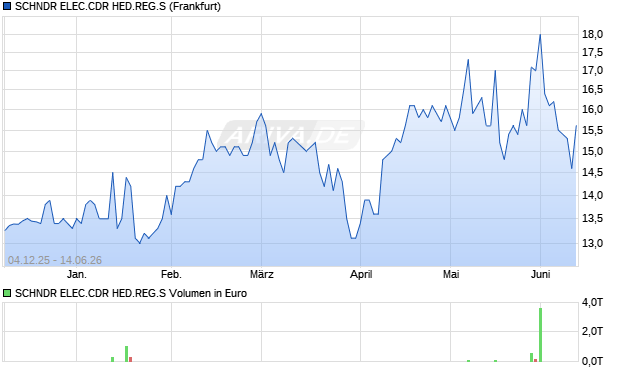Click the tallest green volume bar in January

(x=127, y=354)
